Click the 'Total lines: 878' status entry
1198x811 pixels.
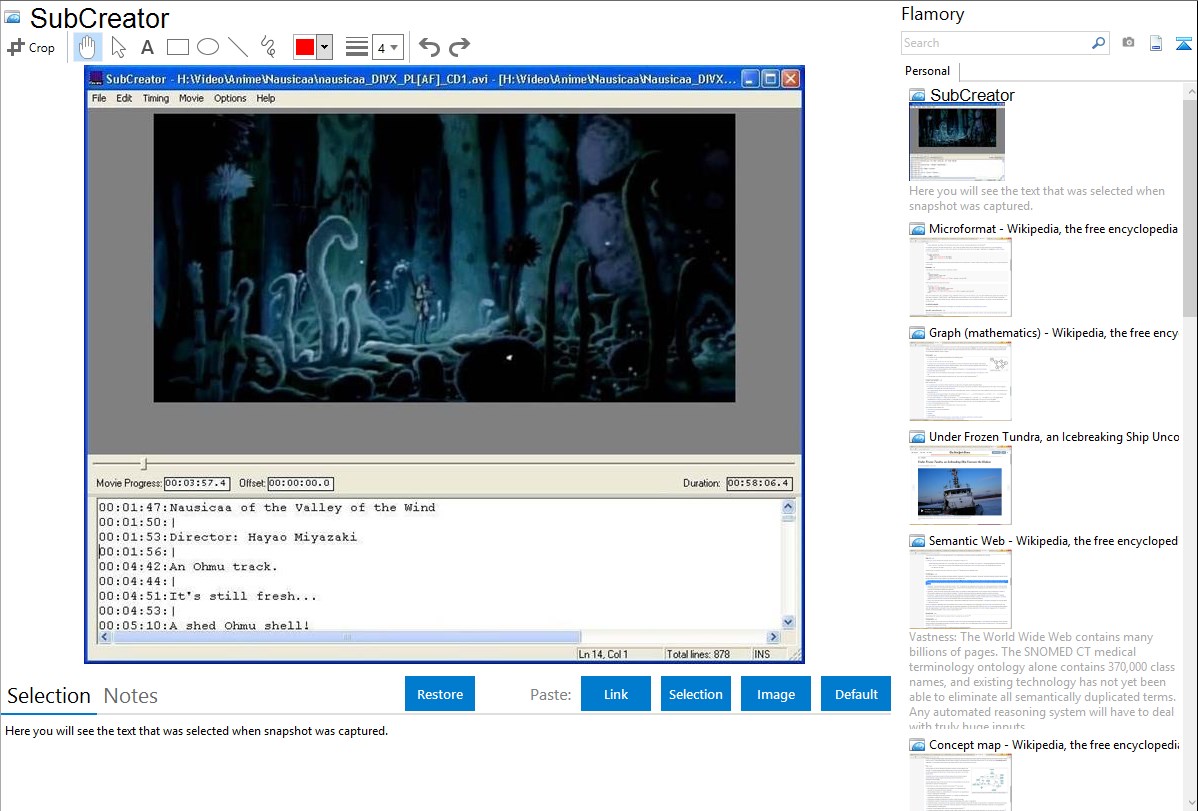pos(698,654)
